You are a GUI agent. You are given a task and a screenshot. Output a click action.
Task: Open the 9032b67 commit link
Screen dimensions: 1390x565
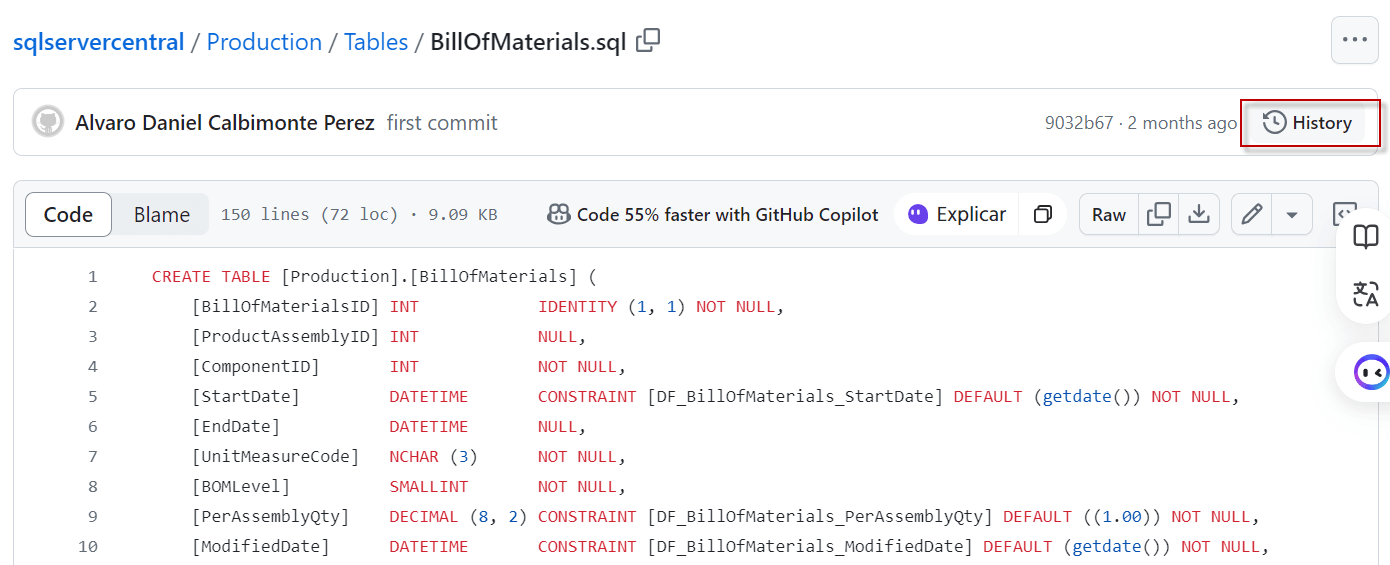pos(1079,123)
